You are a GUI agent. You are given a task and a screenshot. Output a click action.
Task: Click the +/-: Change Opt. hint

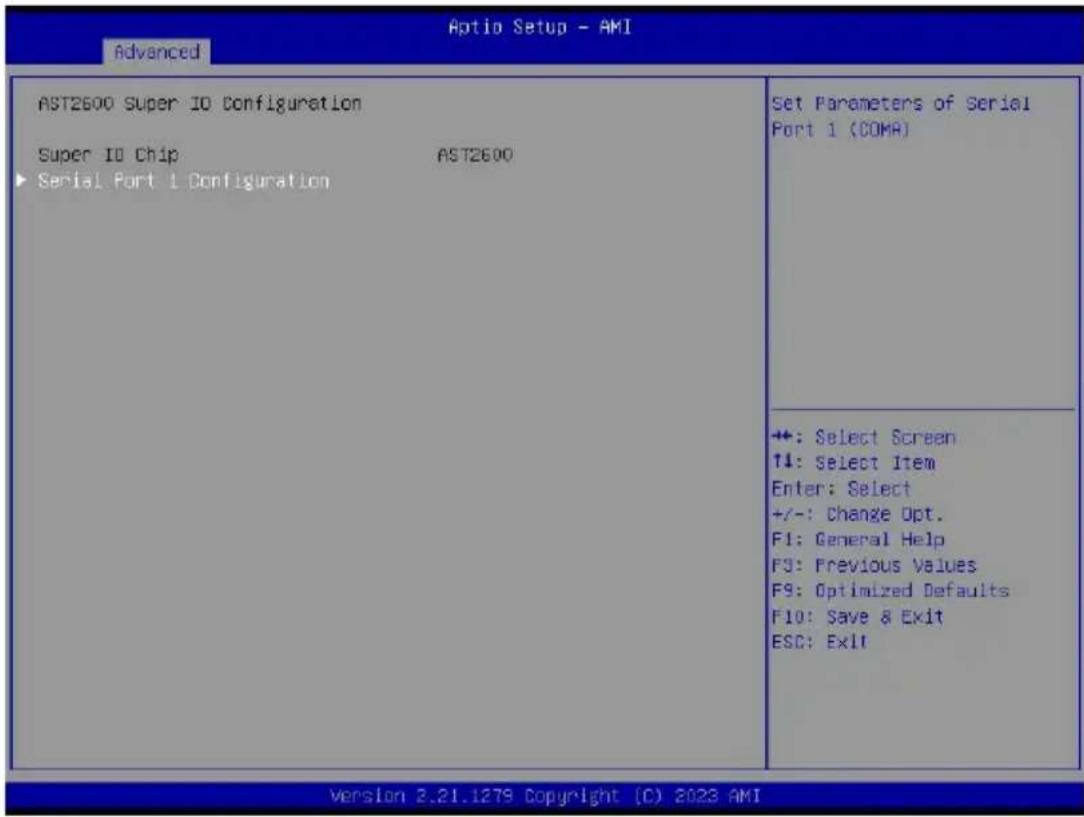click(x=857, y=514)
